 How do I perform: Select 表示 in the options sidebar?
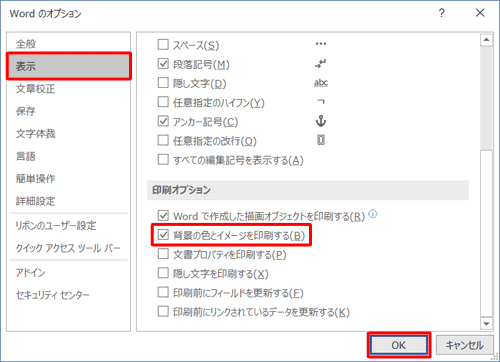(x=69, y=66)
